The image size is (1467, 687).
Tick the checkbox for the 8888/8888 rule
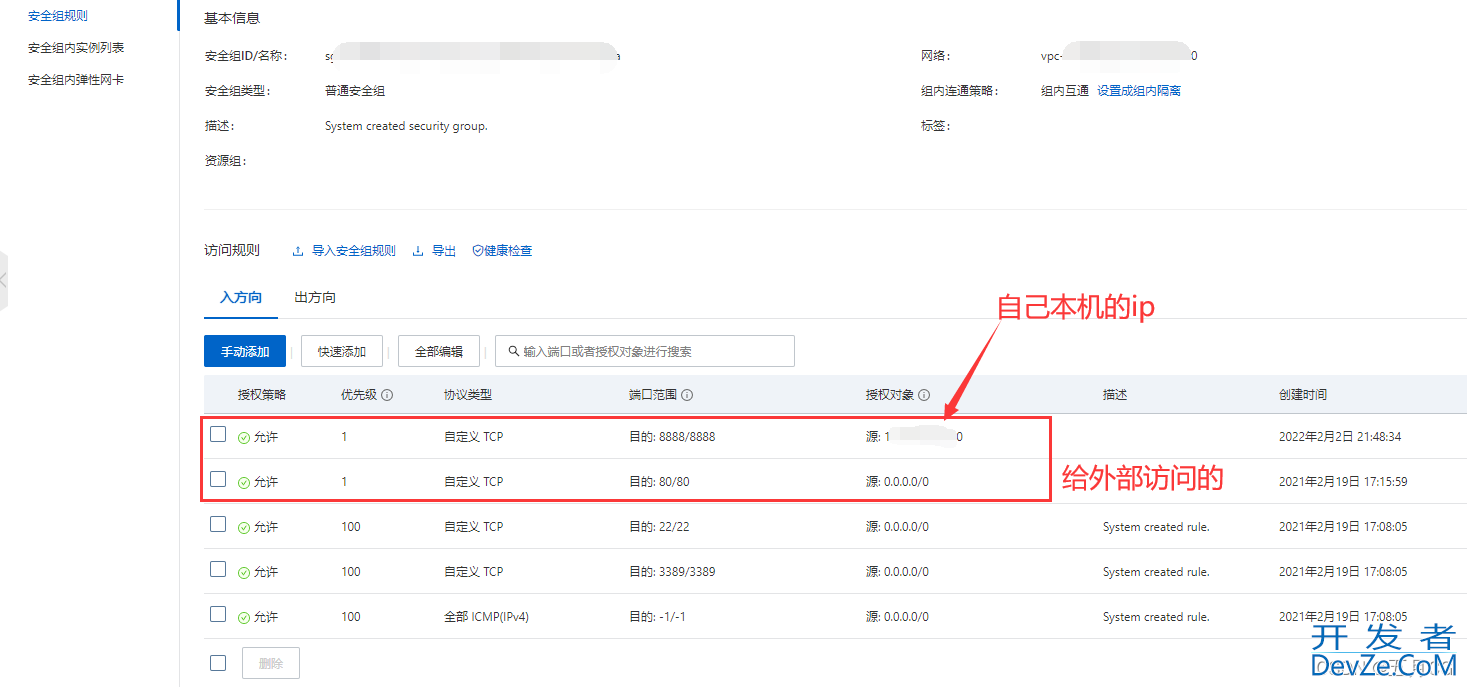point(218,434)
